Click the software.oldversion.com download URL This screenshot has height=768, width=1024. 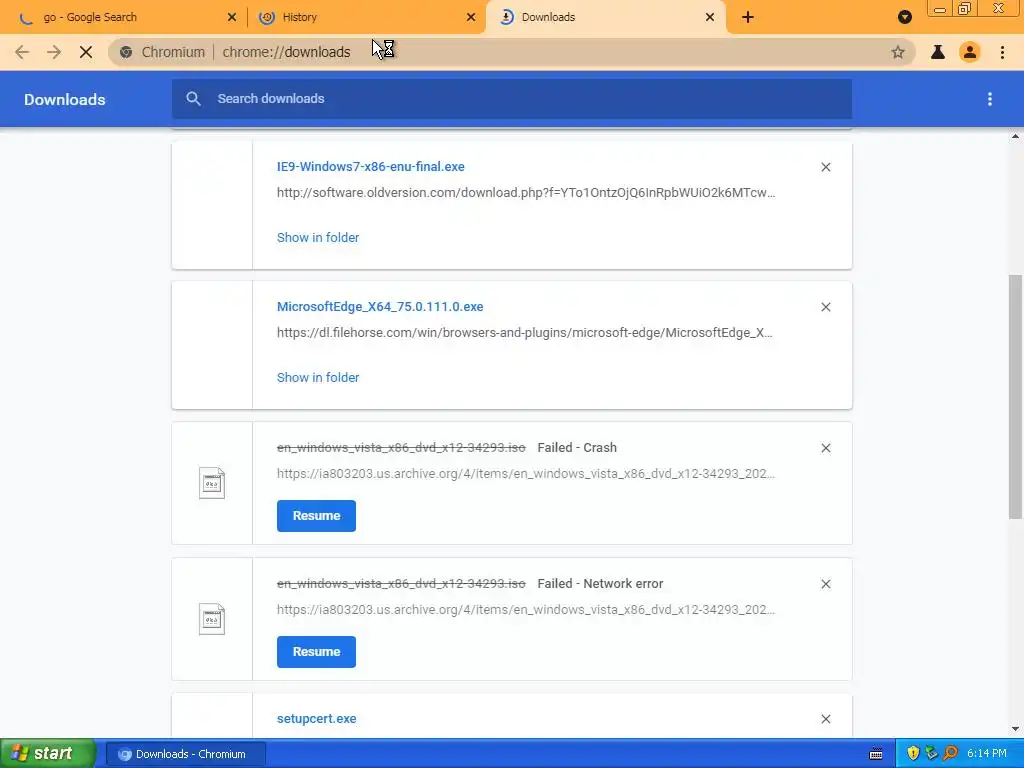[x=526, y=193]
